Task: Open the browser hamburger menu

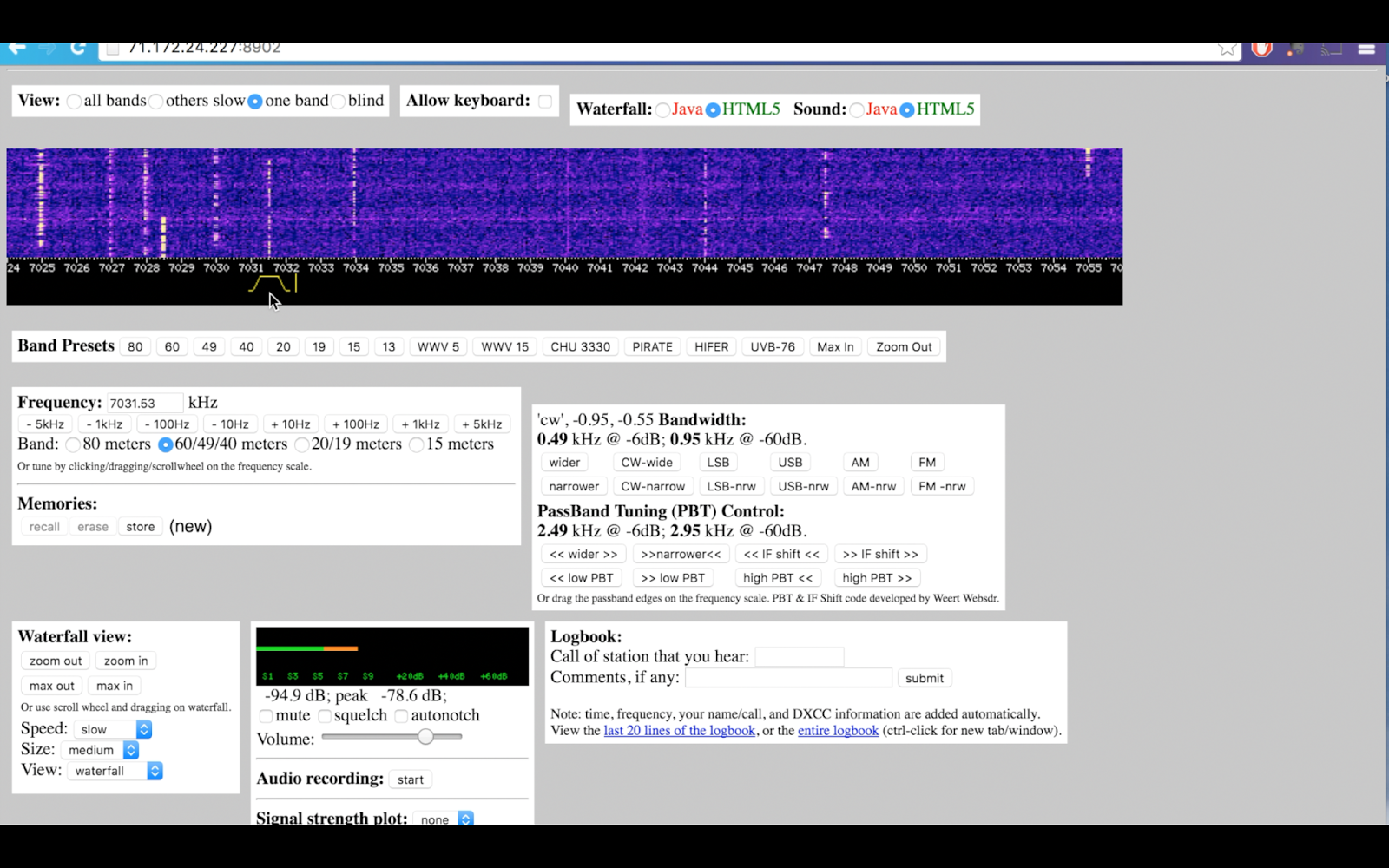Action: point(1366,49)
